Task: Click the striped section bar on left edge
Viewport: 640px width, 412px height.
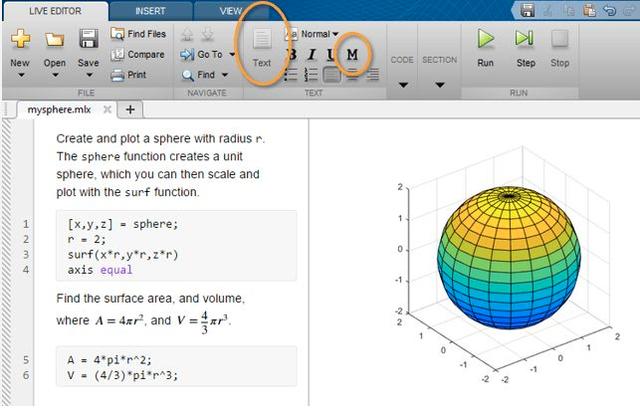Action: pos(7,262)
